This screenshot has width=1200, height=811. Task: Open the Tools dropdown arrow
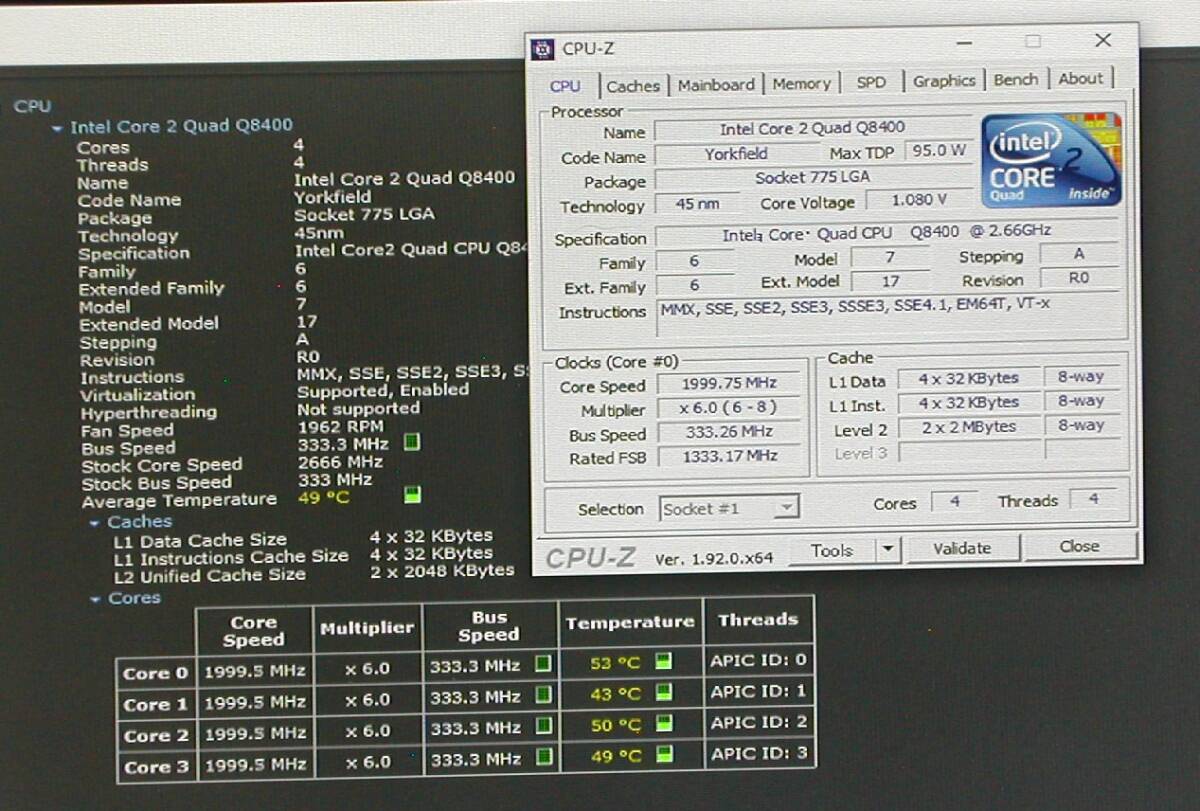[x=888, y=549]
